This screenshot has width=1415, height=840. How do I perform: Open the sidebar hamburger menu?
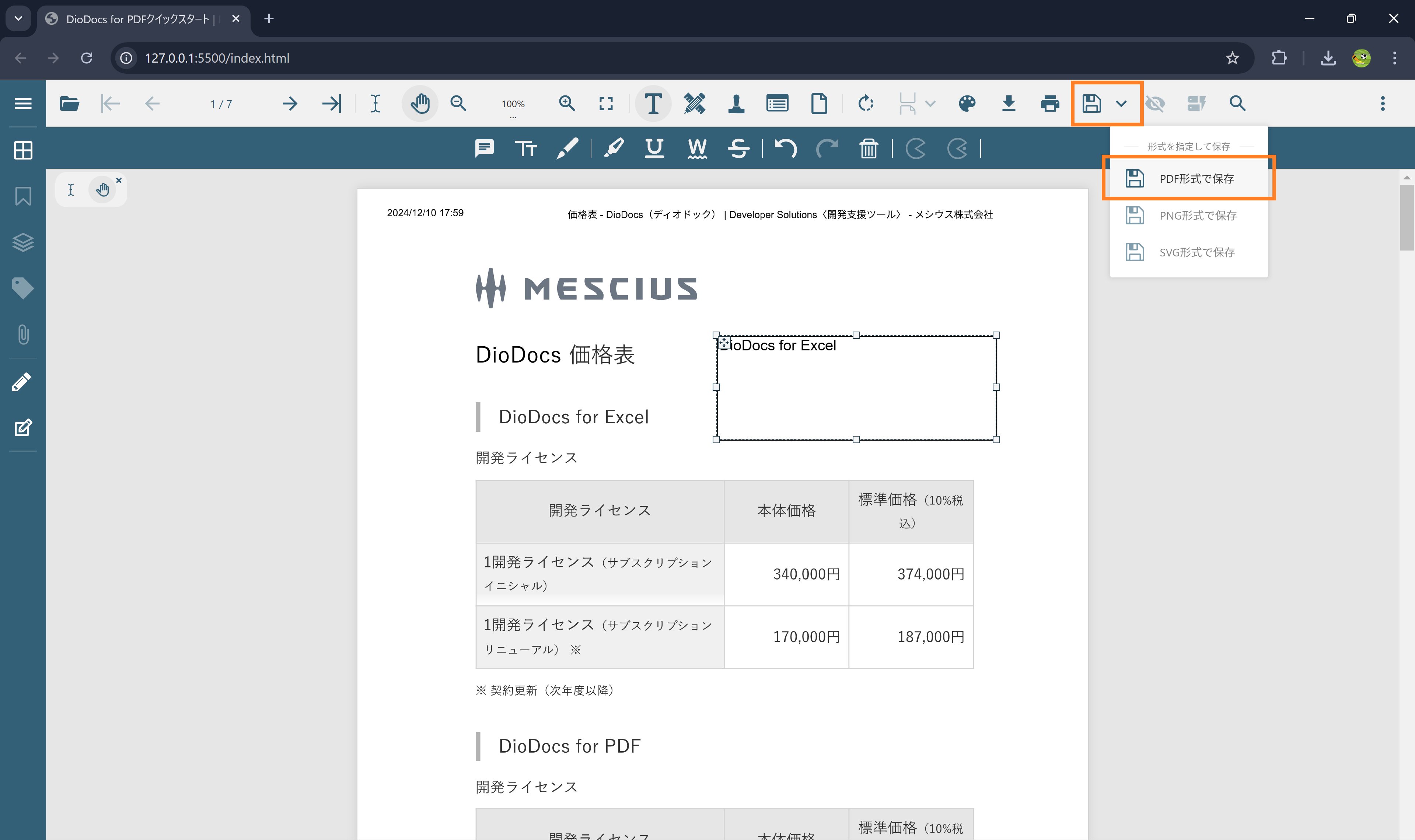[23, 104]
